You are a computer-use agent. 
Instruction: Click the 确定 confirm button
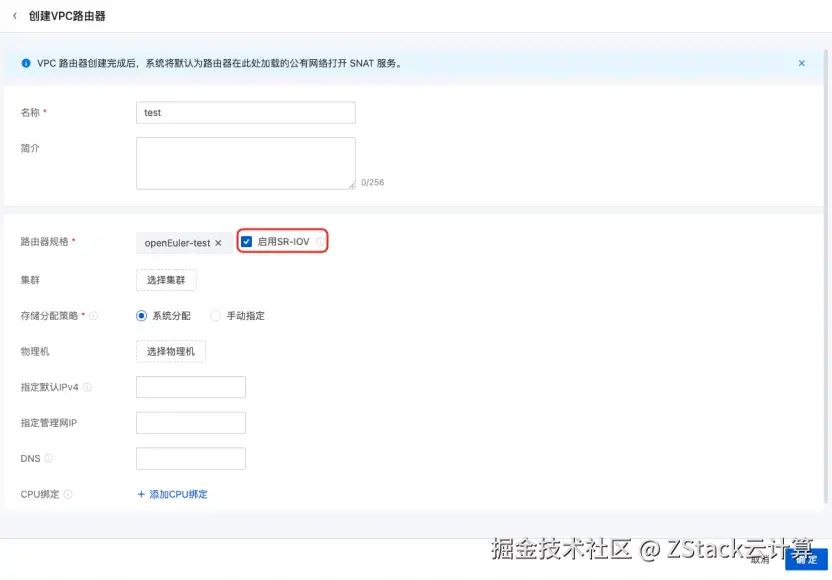pyautogui.click(x=808, y=559)
